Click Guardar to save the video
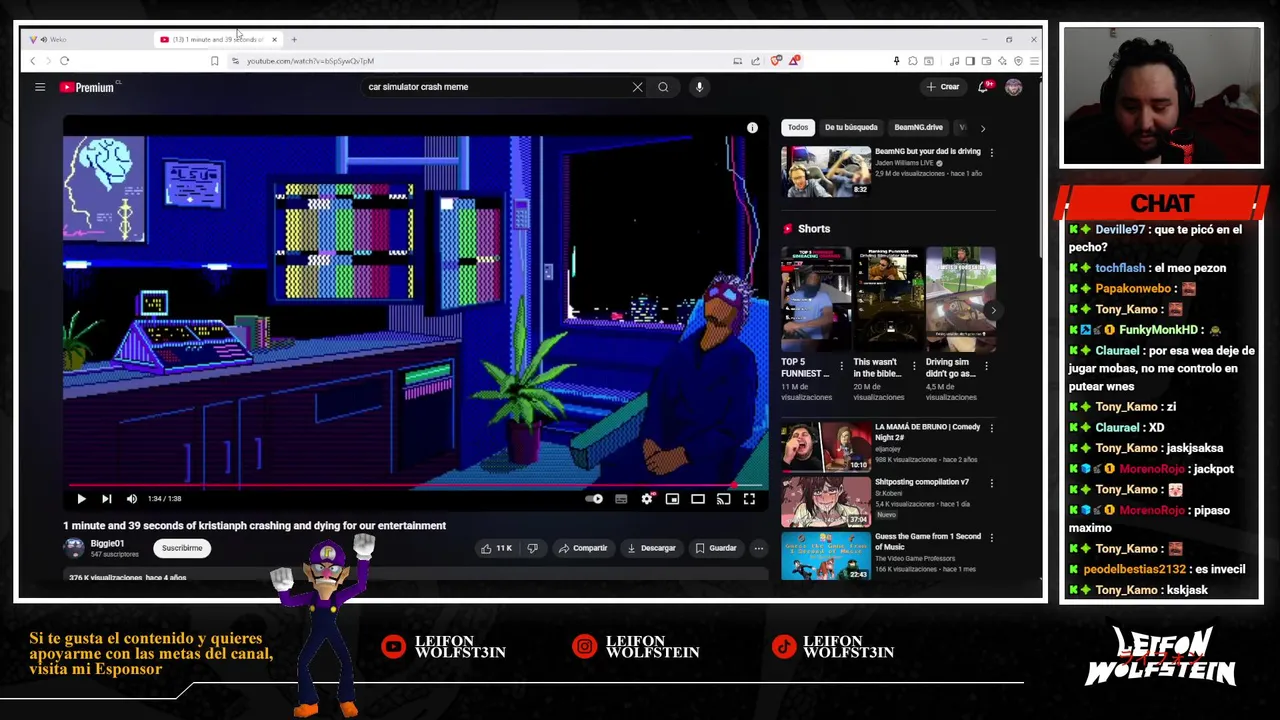This screenshot has height=720, width=1280. [715, 548]
